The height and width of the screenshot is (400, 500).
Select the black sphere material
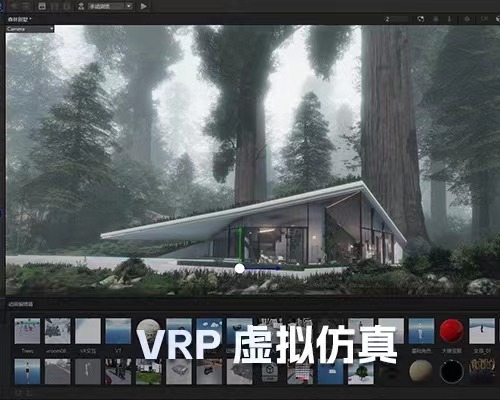(452, 371)
